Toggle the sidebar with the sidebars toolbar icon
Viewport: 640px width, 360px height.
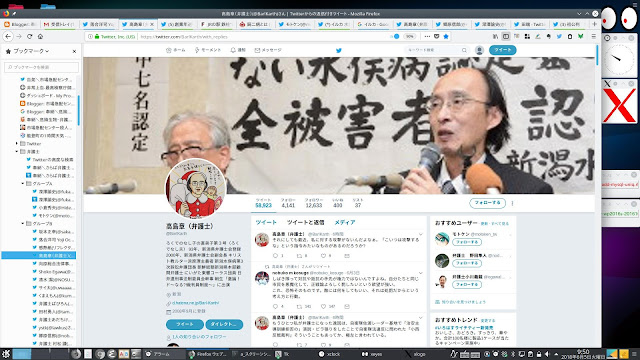point(506,36)
